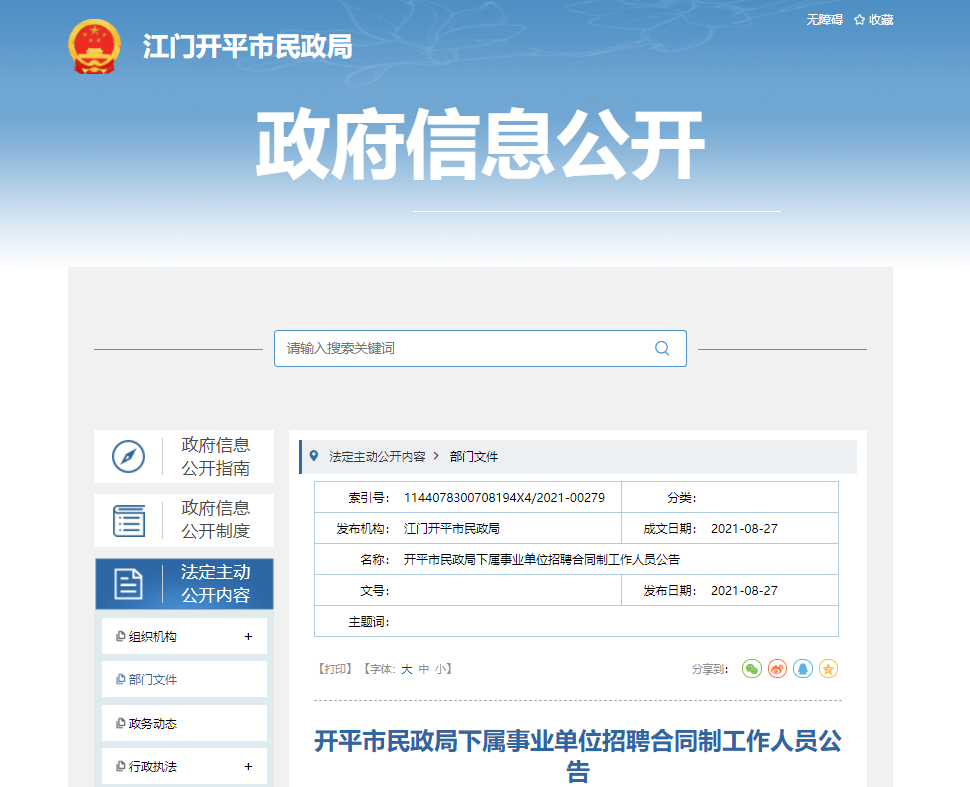Select 法定主动公开内容 menu text
Image resolution: width=970 pixels, height=787 pixels.
tap(215, 583)
